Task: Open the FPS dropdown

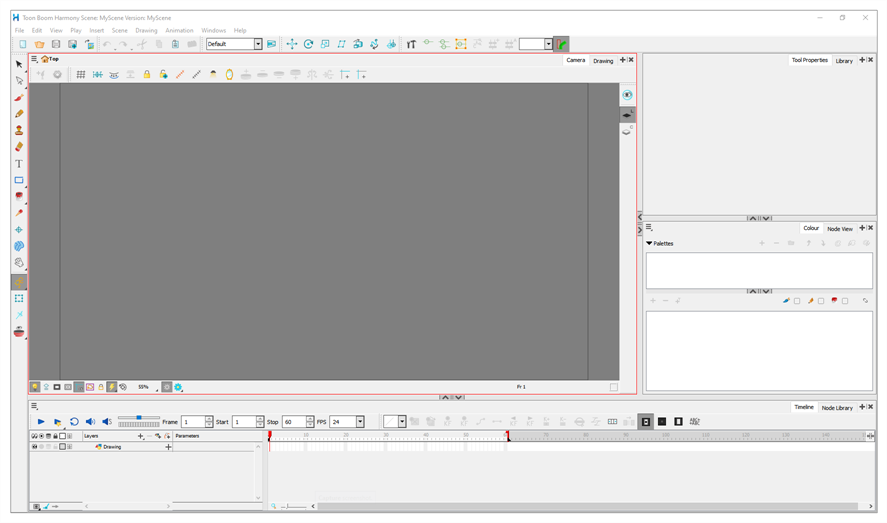Action: 360,422
